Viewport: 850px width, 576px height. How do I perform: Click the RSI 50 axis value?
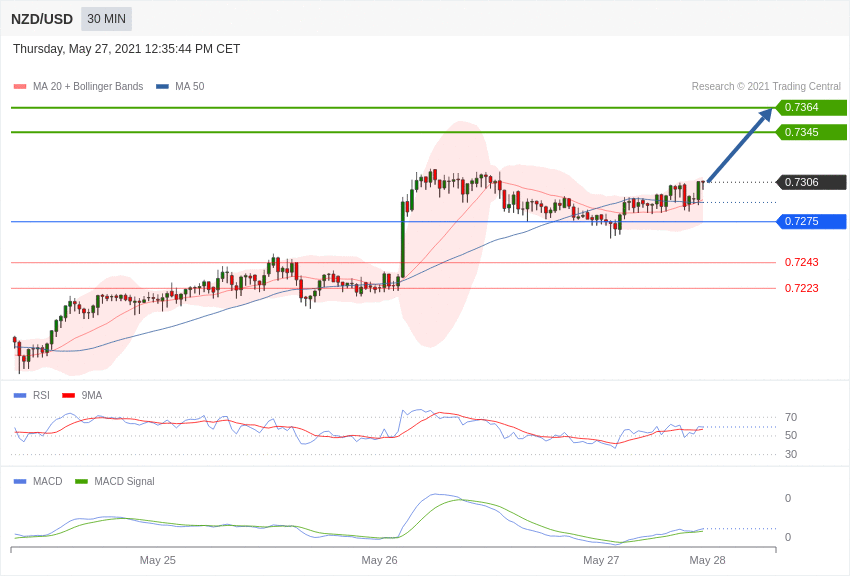click(x=791, y=436)
